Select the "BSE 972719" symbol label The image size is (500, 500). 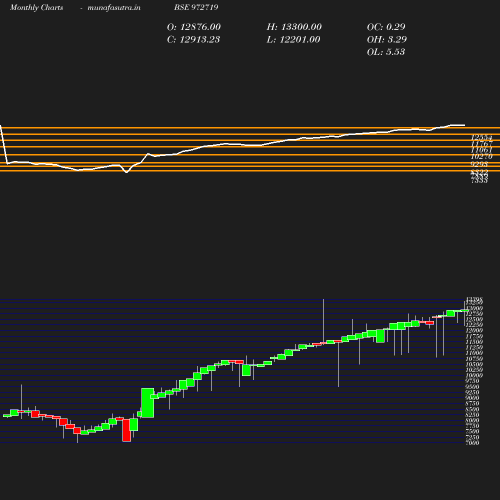click(x=196, y=7)
